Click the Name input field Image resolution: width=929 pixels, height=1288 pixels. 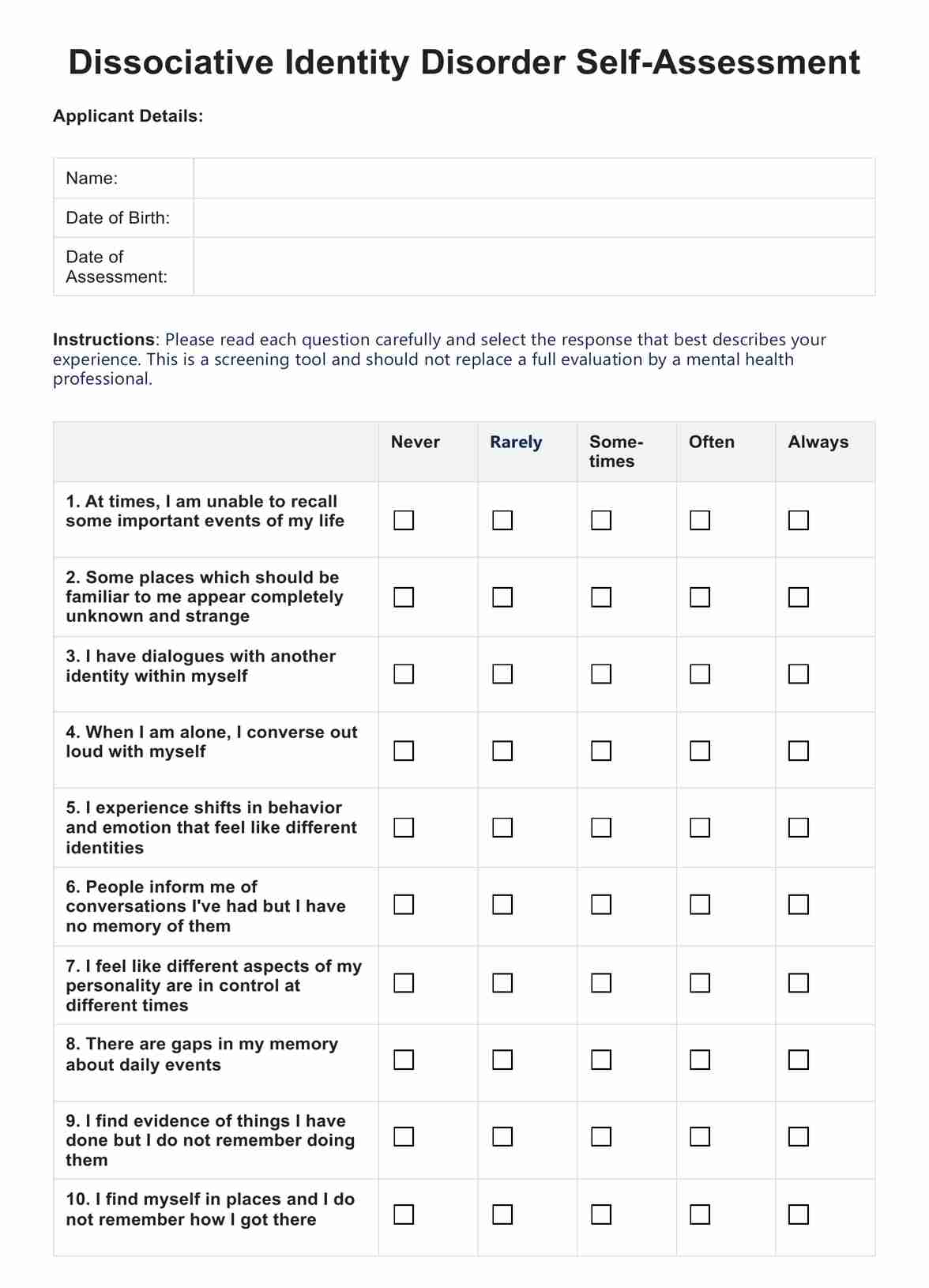[x=534, y=179]
